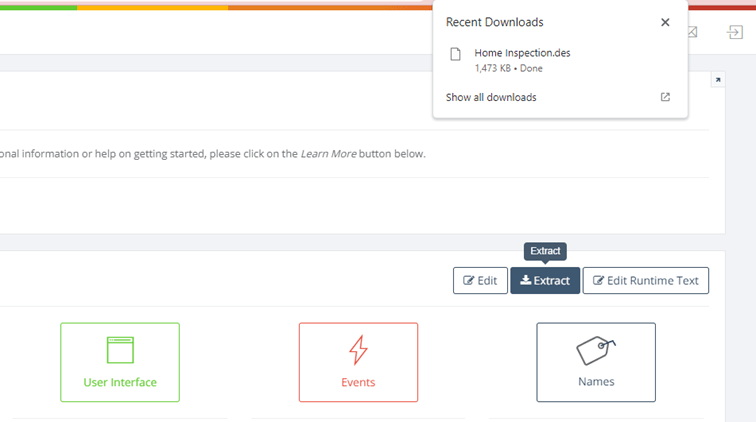Open the Events section by its label
The image size is (756, 422).
click(358, 382)
